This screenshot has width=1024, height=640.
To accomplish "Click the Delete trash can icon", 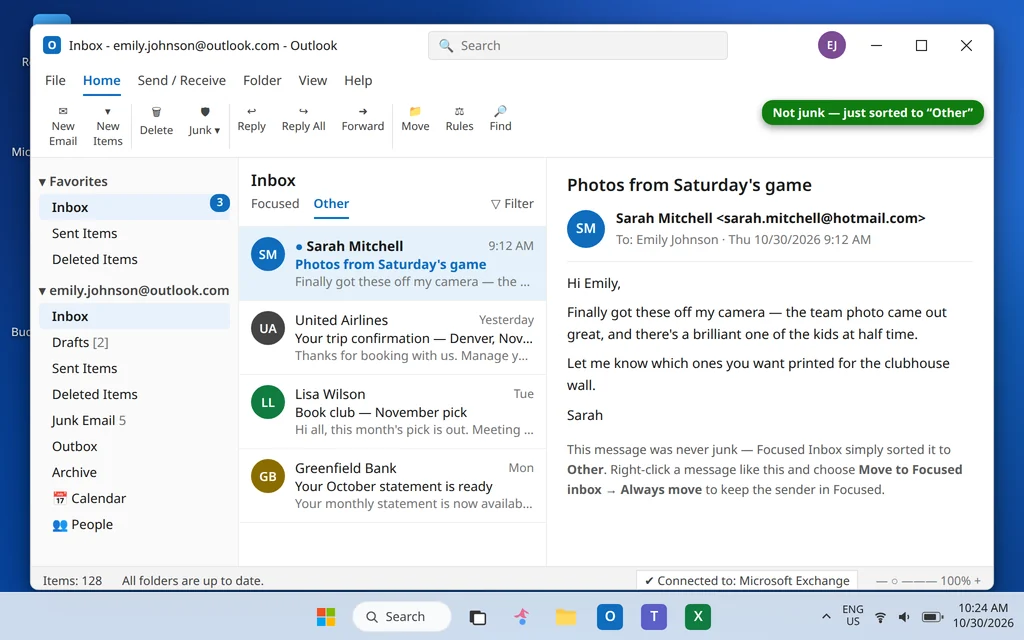I will point(156,112).
